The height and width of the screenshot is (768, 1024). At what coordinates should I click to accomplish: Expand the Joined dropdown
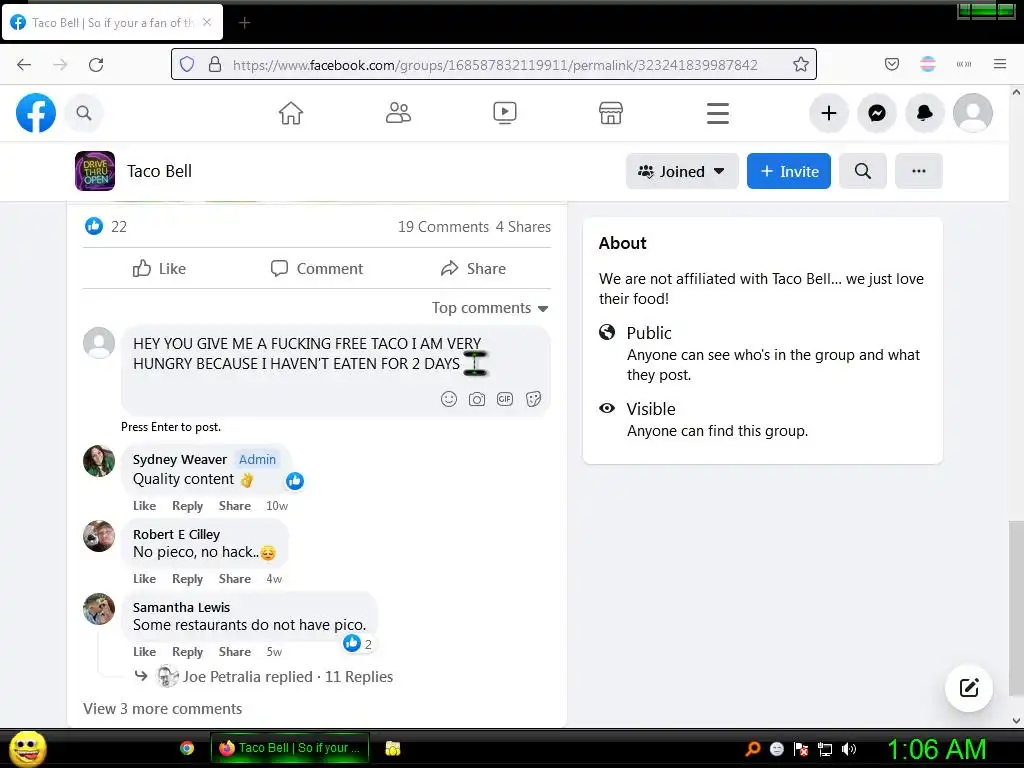pyautogui.click(x=682, y=171)
